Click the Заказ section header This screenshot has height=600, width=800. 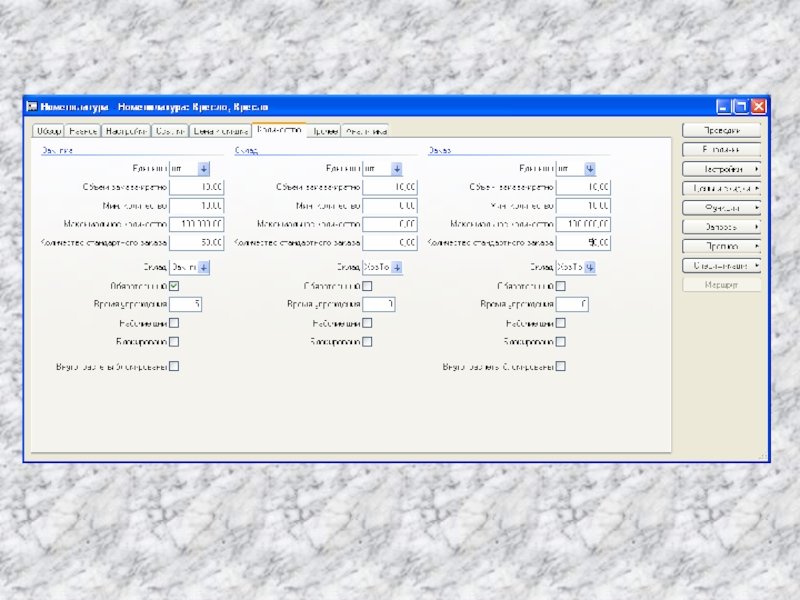(439, 150)
